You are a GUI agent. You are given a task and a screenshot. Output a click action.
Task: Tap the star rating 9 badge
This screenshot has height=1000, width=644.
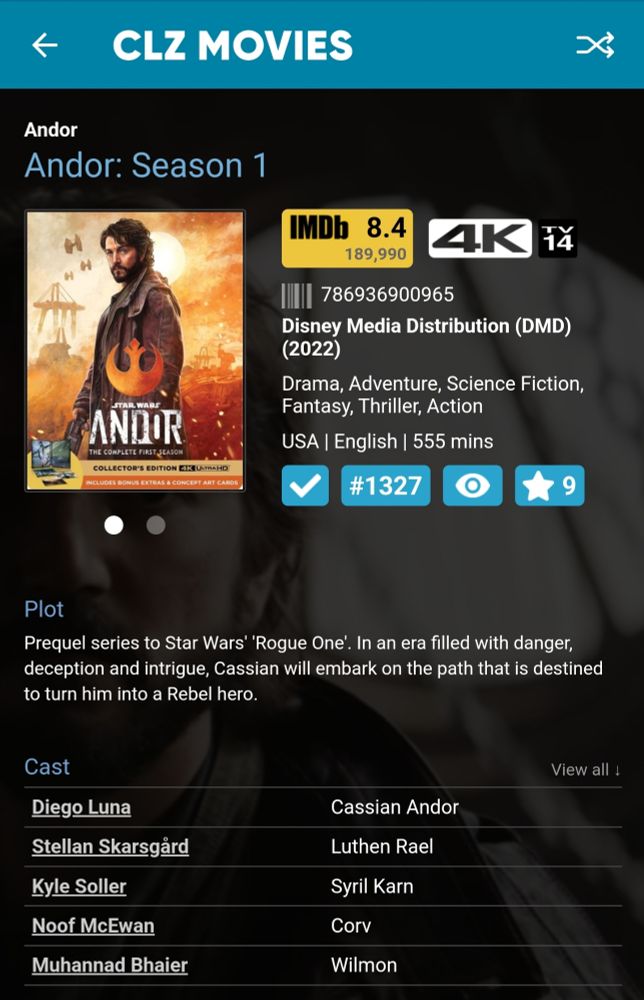(x=550, y=486)
